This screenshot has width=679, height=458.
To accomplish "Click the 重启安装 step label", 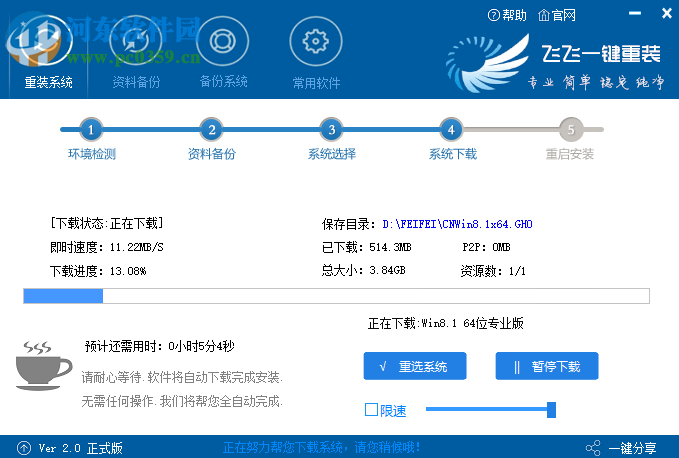I will (570, 154).
